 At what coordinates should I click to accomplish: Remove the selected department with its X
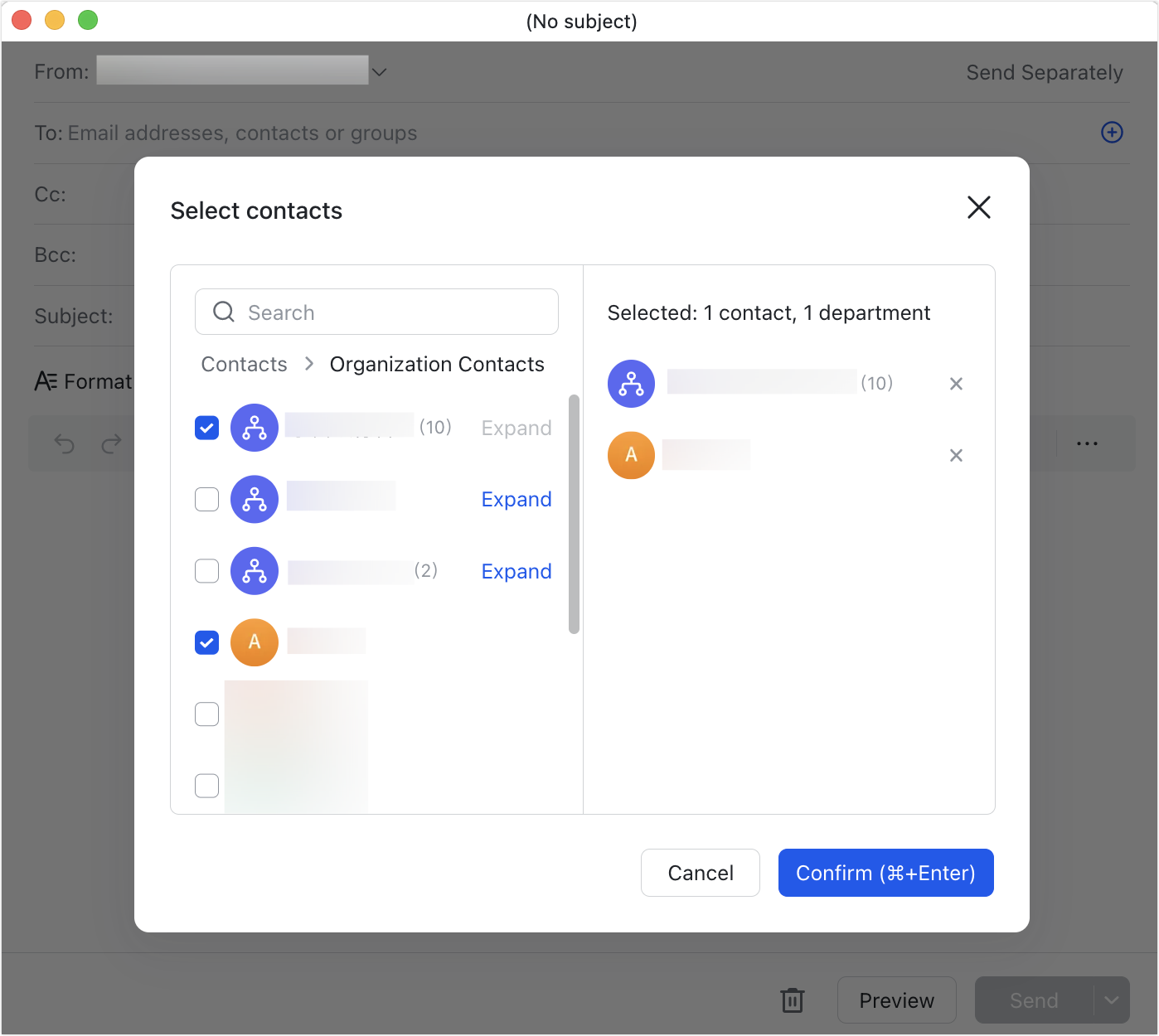[956, 384]
